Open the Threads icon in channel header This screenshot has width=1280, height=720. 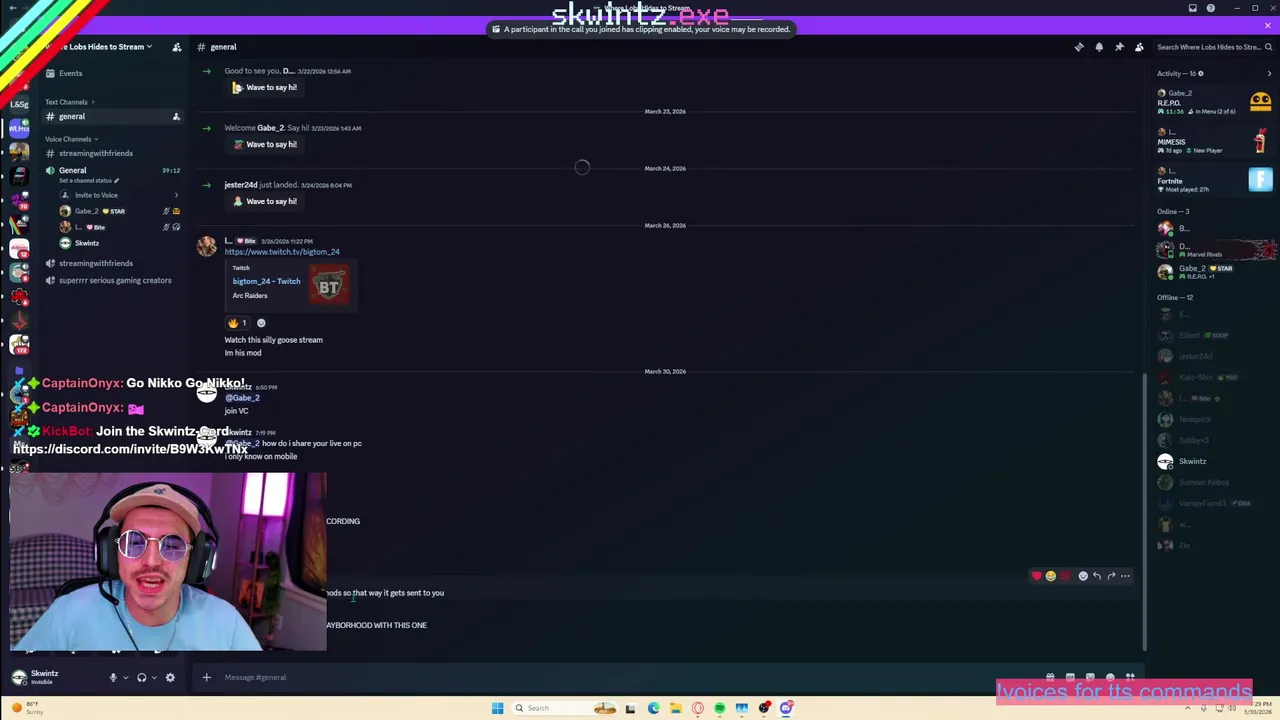[x=1079, y=47]
